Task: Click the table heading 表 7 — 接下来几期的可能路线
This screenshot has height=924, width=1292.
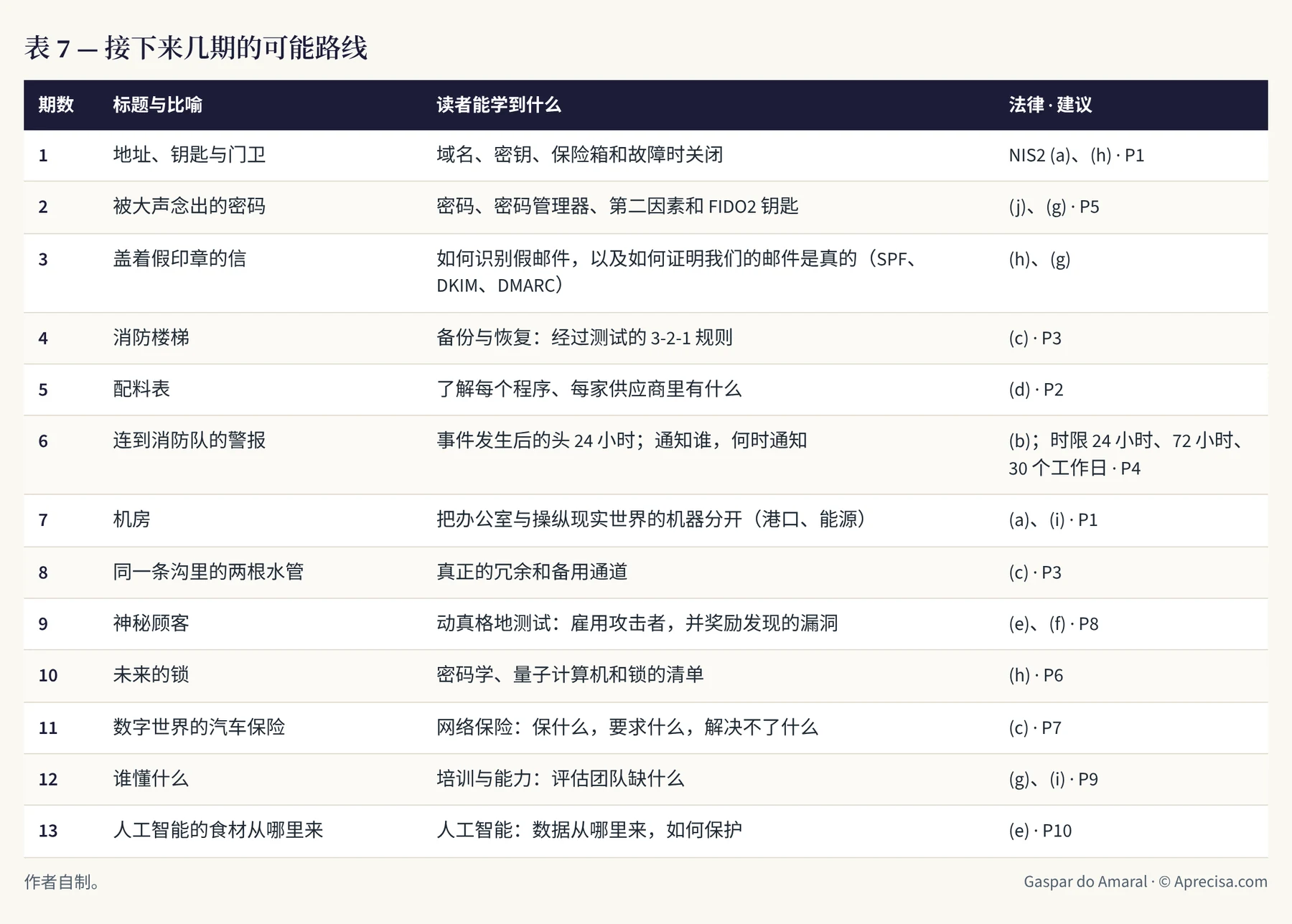Action: (196, 48)
